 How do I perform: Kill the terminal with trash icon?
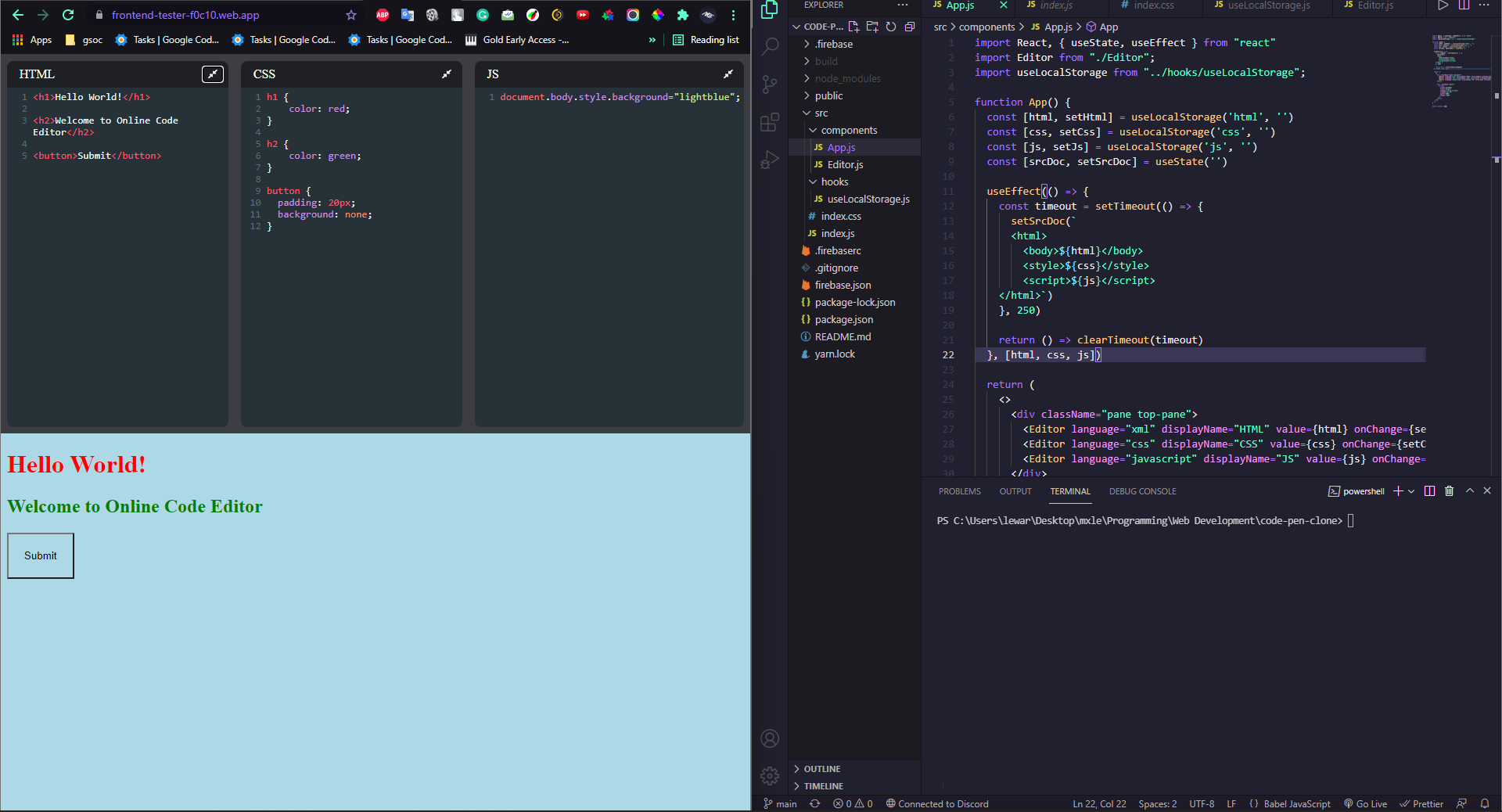coord(1449,491)
